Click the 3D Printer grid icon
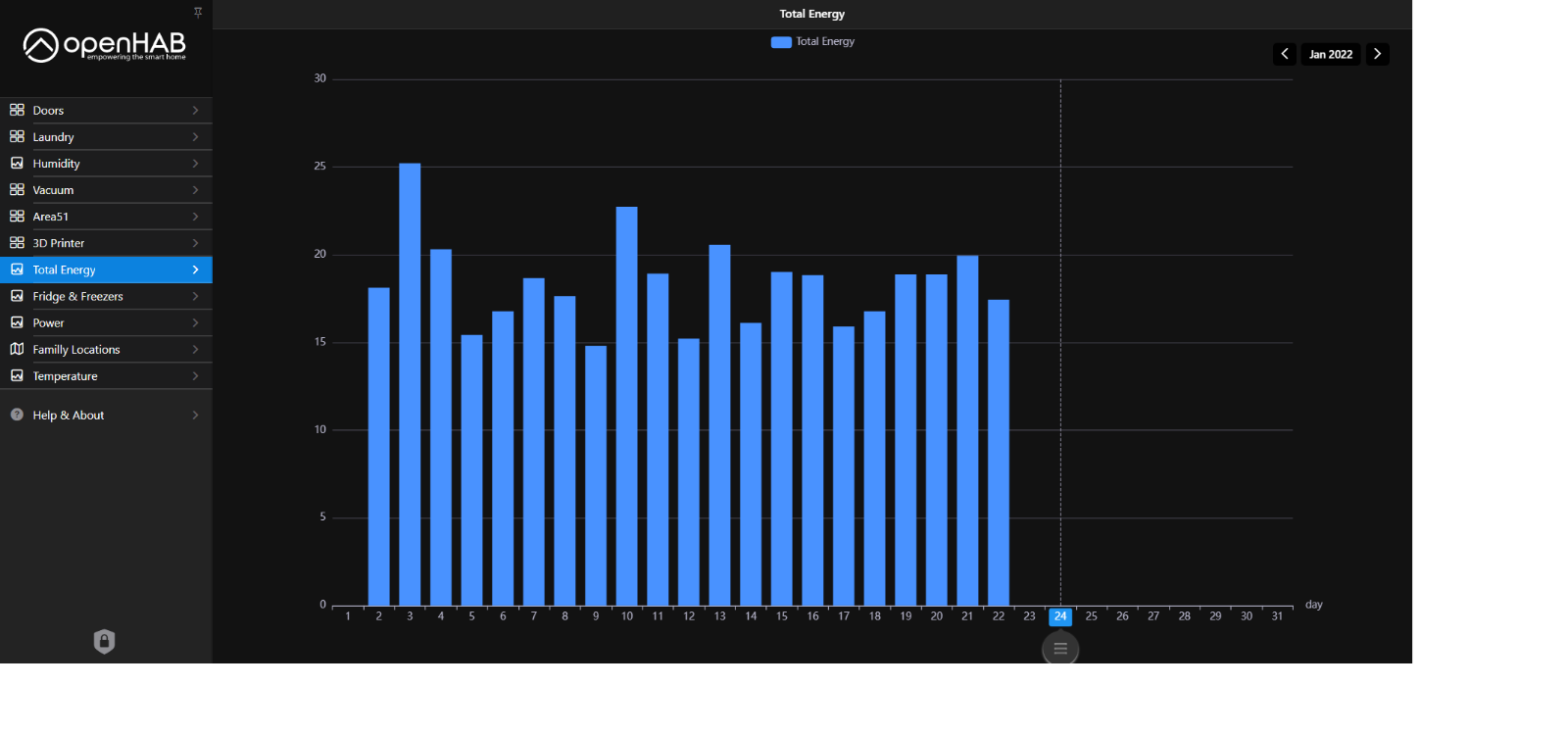1568x735 pixels. (x=17, y=242)
